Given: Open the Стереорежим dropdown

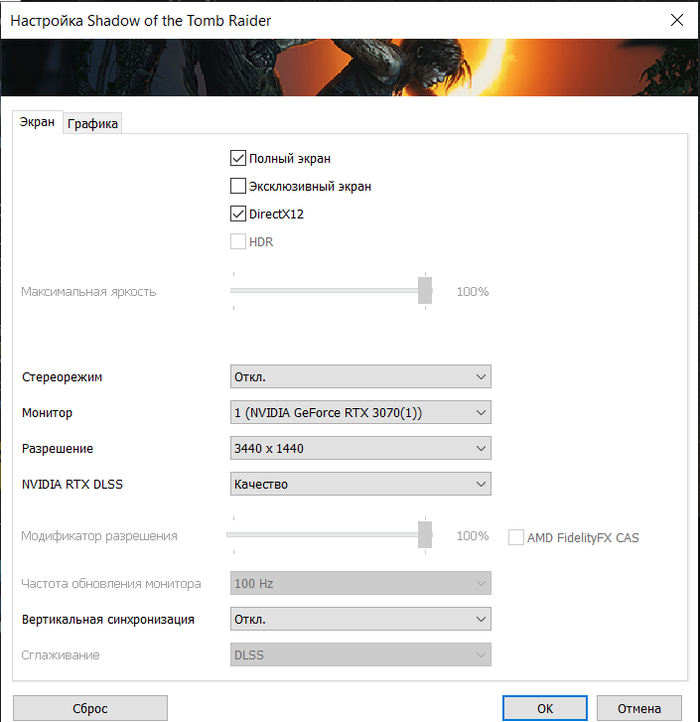Looking at the screenshot, I should tap(361, 377).
